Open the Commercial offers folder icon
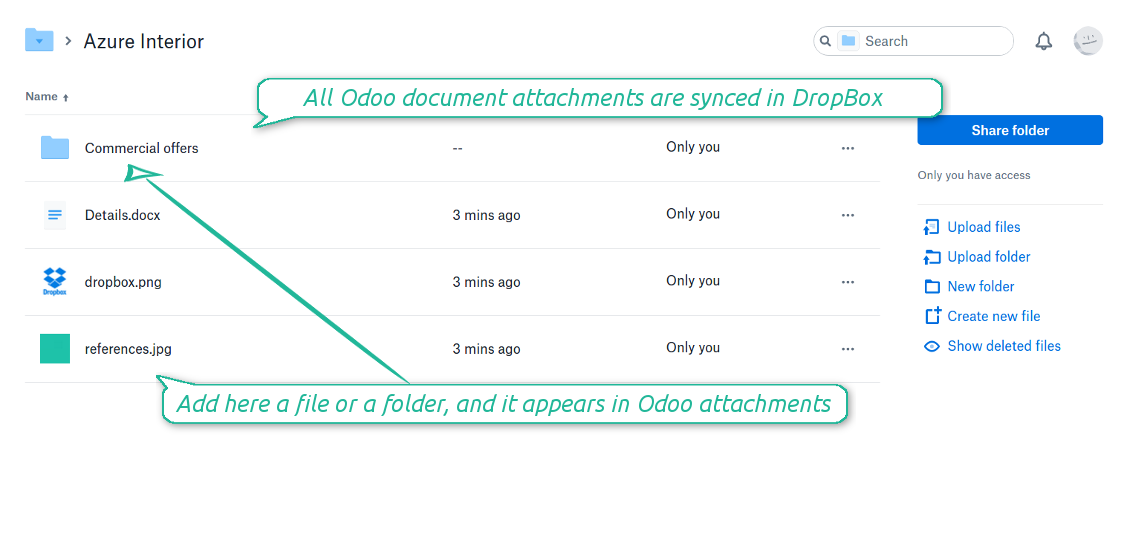Image resolution: width=1130 pixels, height=553 pixels. (55, 148)
